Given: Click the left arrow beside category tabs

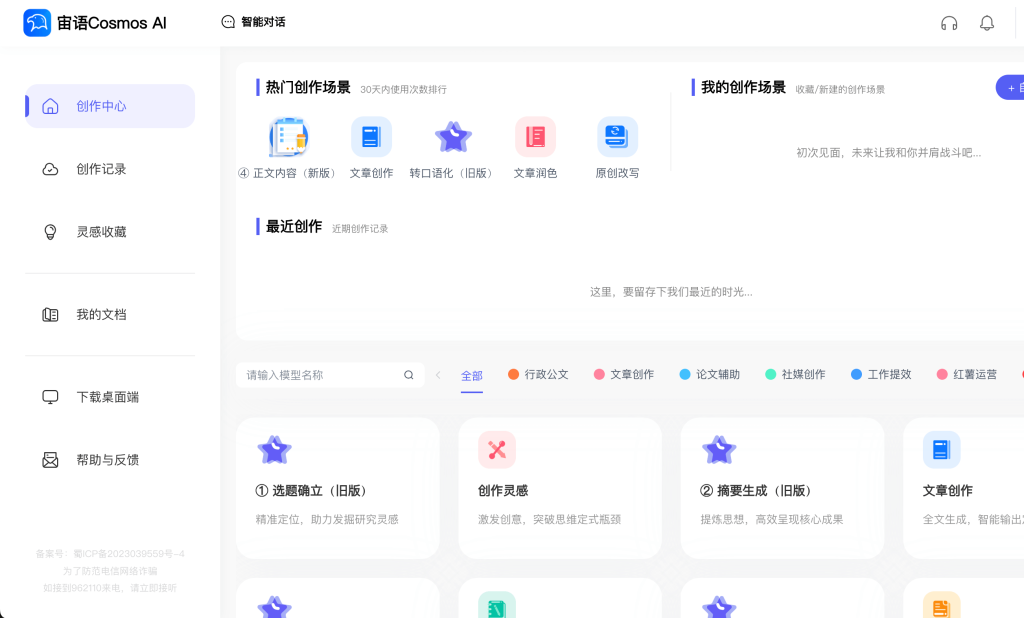Looking at the screenshot, I should click(x=438, y=375).
